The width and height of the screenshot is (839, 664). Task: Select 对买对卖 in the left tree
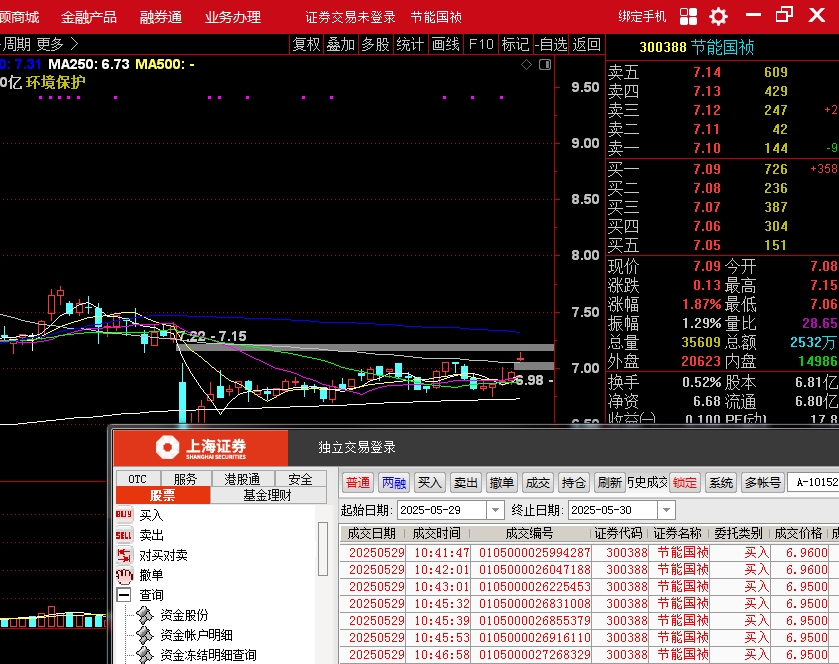(x=163, y=555)
